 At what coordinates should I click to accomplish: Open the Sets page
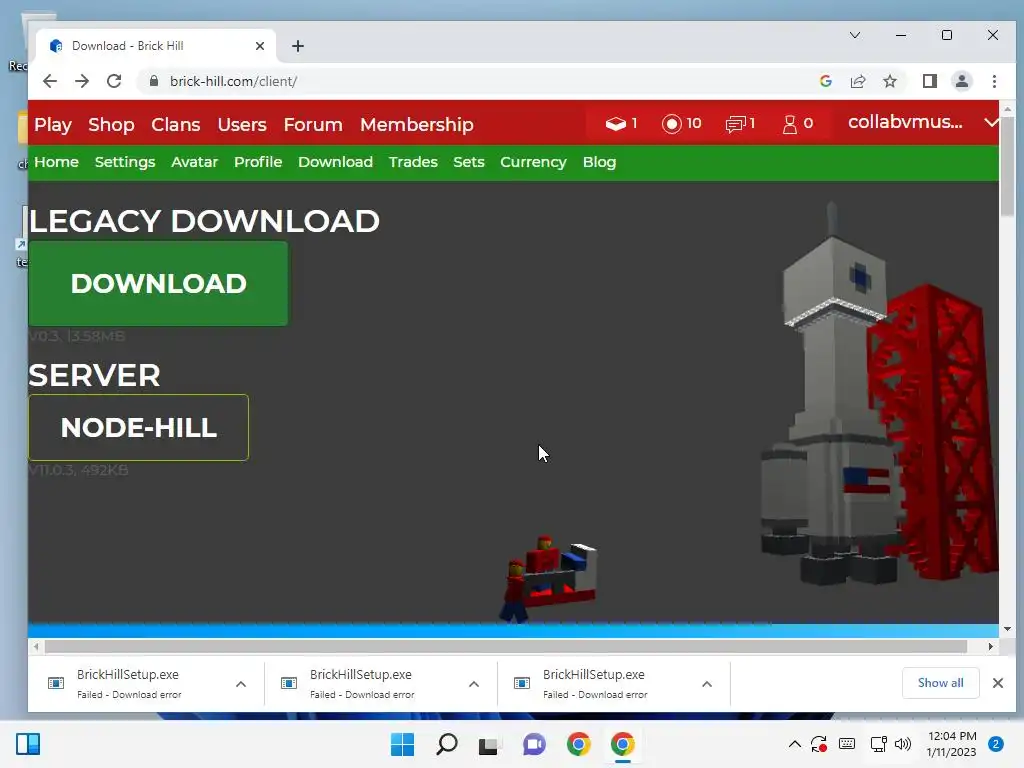pos(469,162)
